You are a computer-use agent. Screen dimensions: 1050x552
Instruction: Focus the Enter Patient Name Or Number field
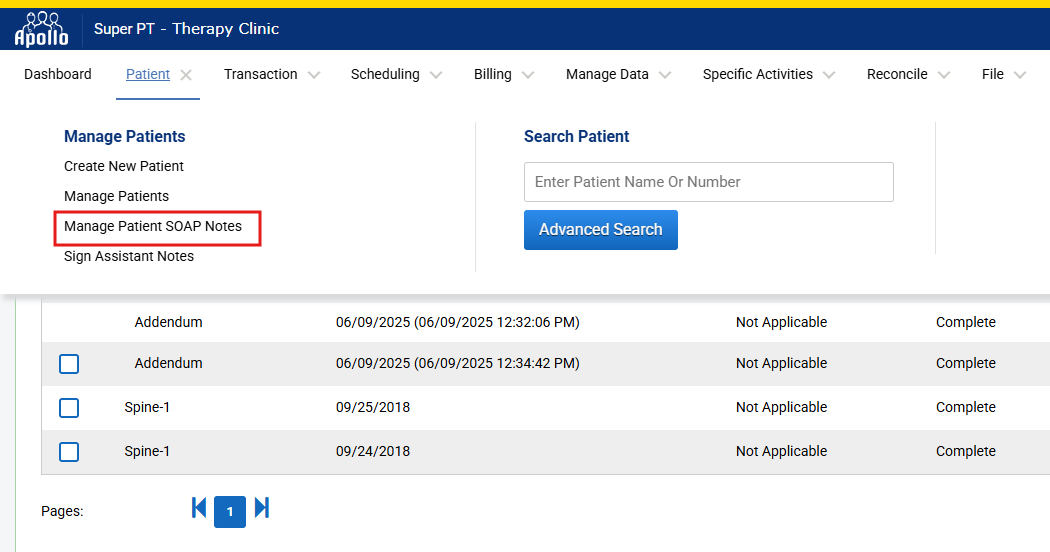(708, 182)
